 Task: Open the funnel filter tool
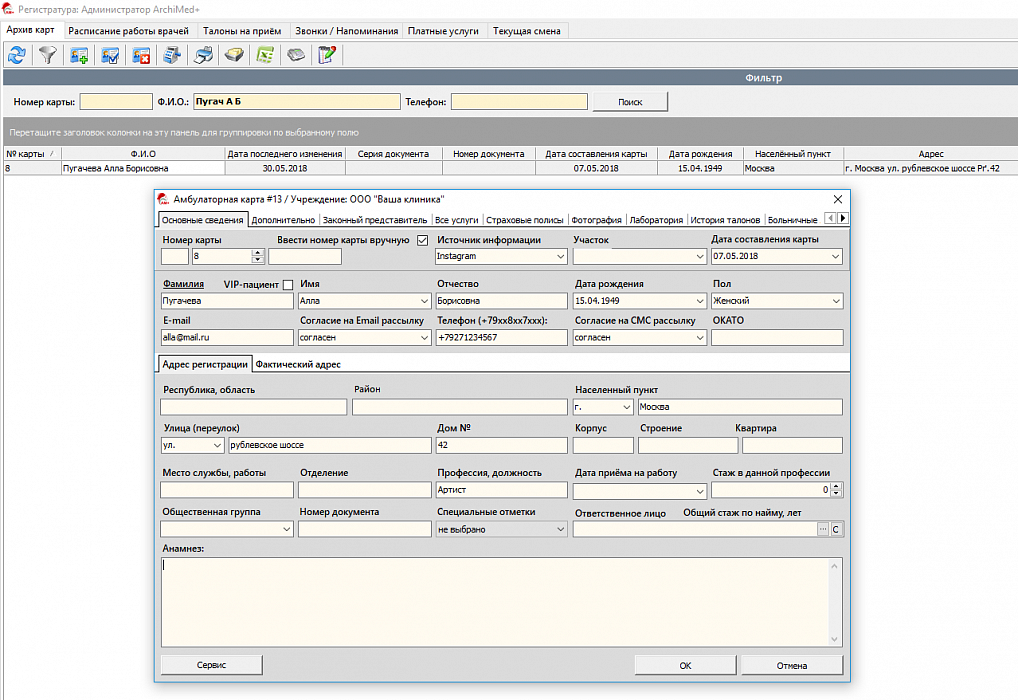coord(47,56)
